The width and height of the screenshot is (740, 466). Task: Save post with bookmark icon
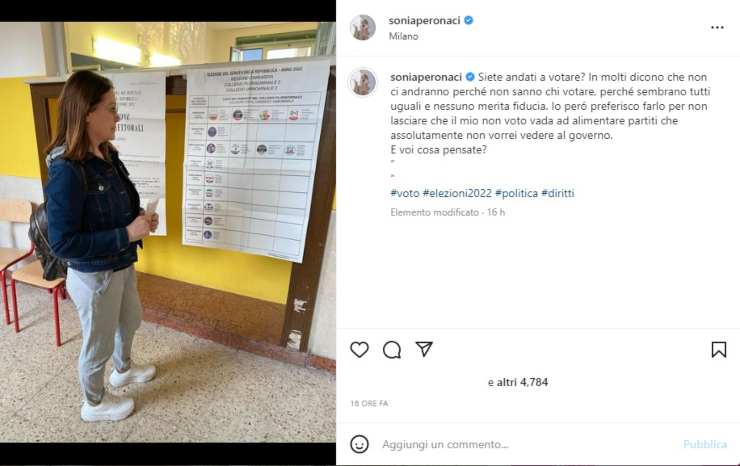718,349
